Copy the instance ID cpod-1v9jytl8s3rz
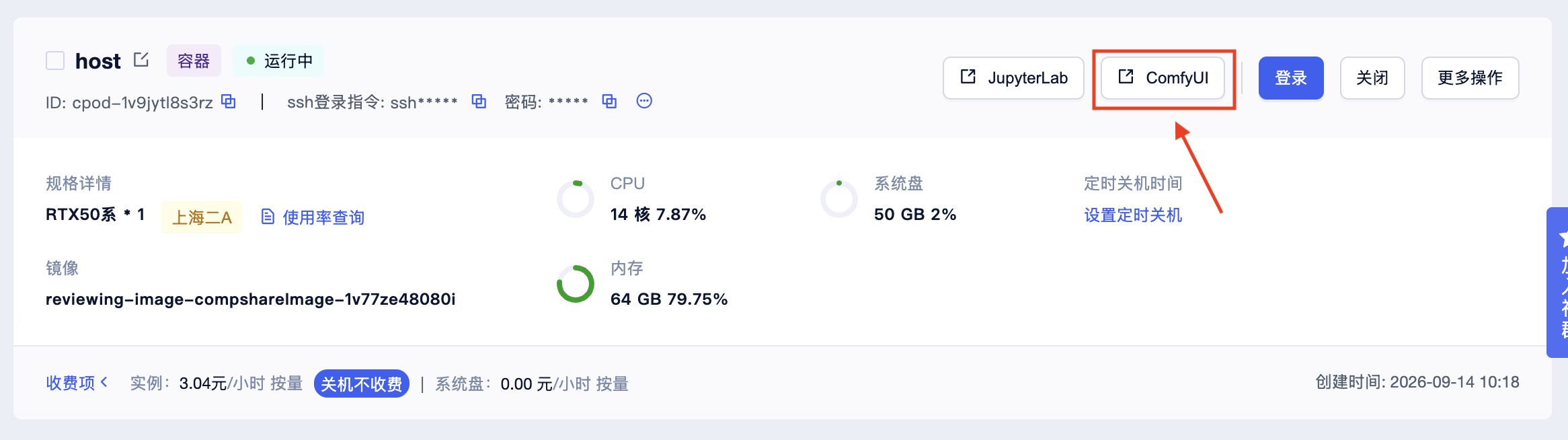 click(x=229, y=102)
